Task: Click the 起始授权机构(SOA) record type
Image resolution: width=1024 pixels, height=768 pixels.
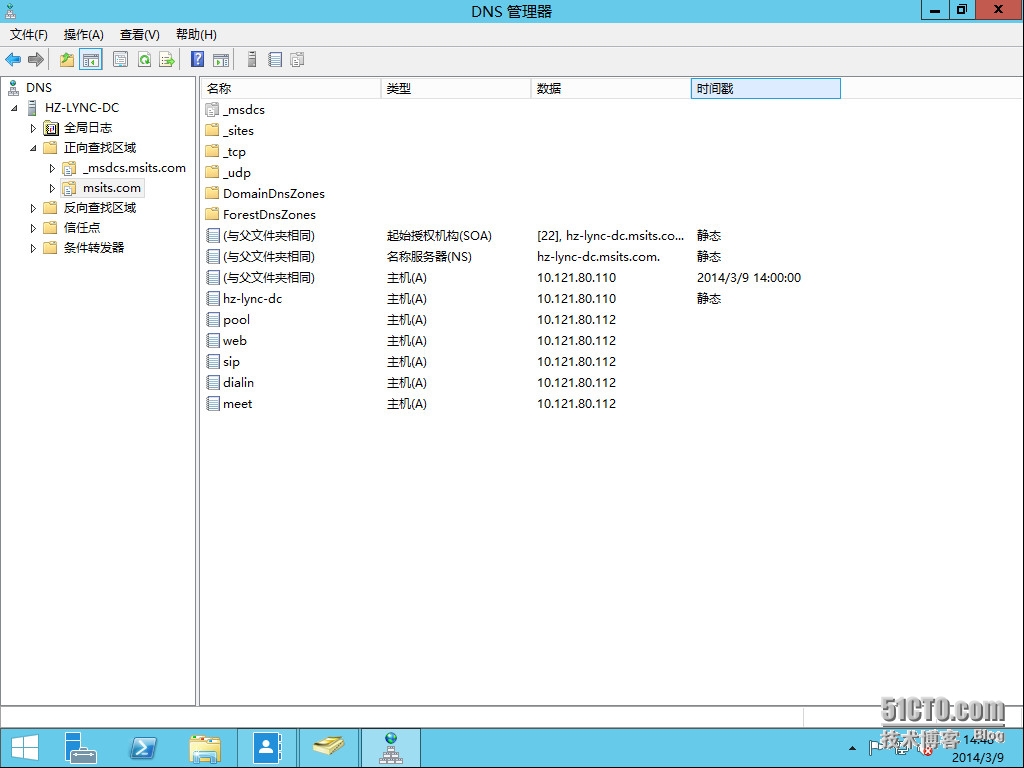Action: pos(440,236)
